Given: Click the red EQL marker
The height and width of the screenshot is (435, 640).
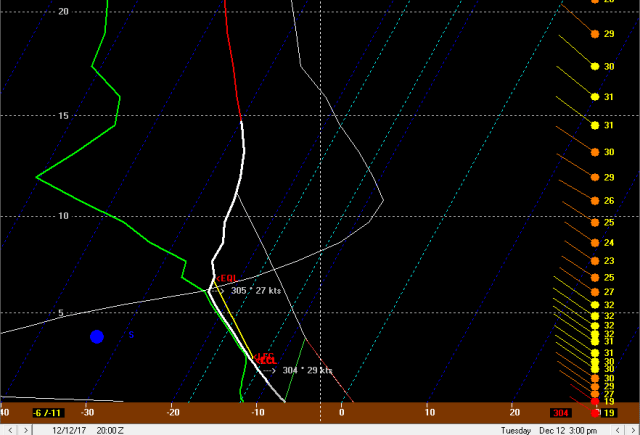Looking at the screenshot, I should coord(226,278).
